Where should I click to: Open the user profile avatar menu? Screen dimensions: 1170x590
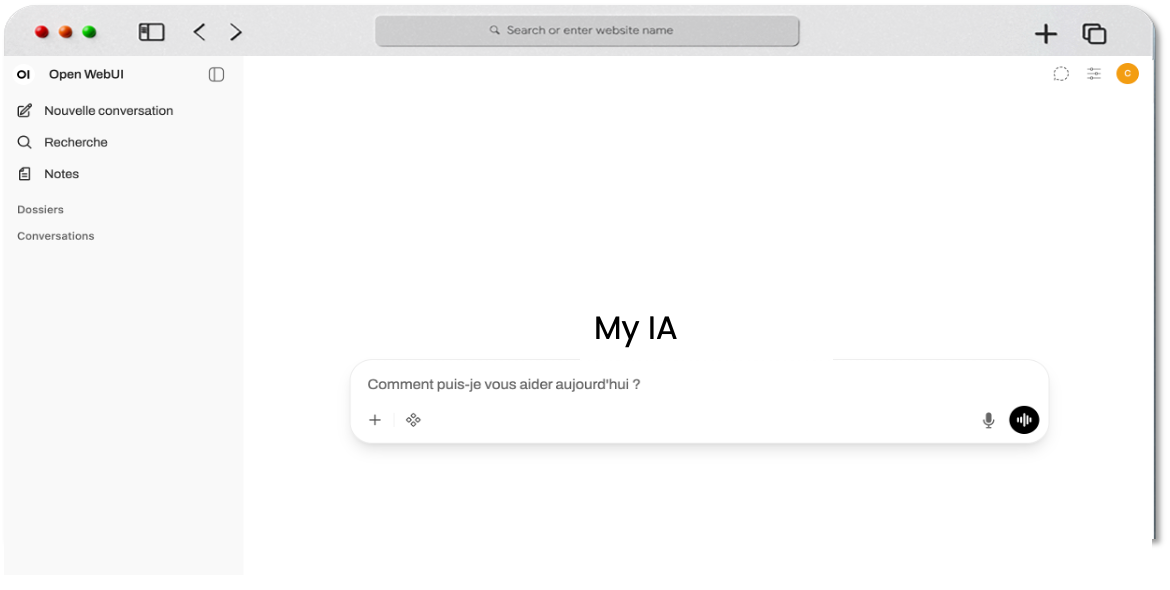tap(1127, 73)
